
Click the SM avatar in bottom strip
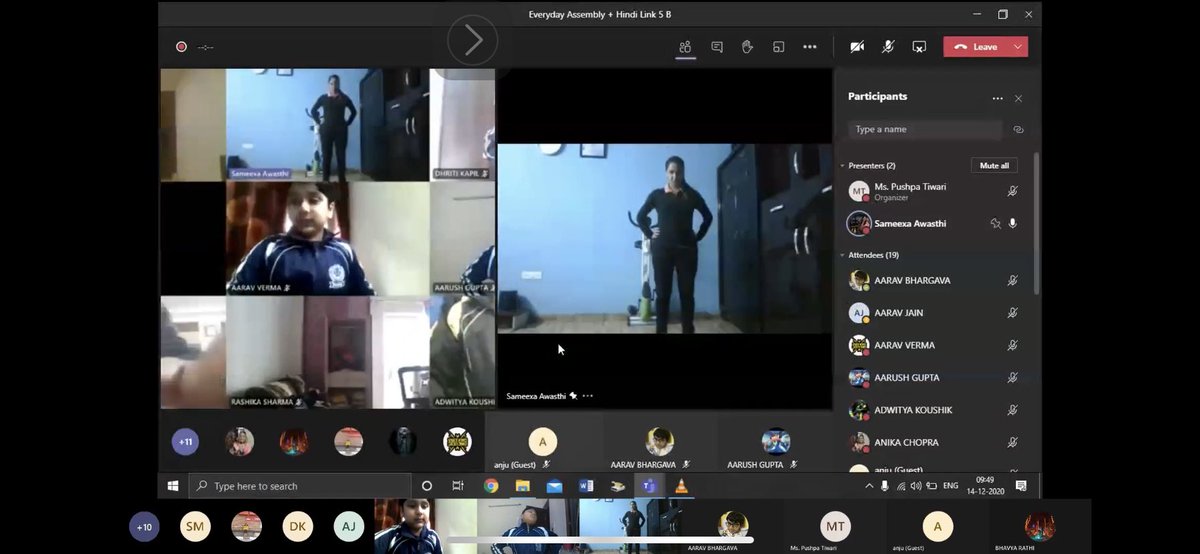[195, 527]
